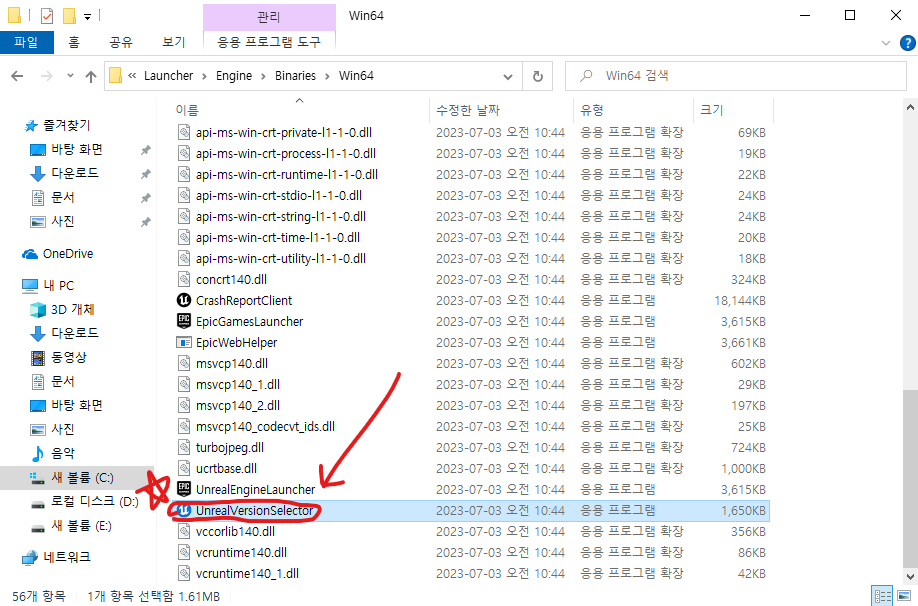Viewport: 918px width, 606px height.
Task: Open the help question mark icon
Action: [907, 43]
